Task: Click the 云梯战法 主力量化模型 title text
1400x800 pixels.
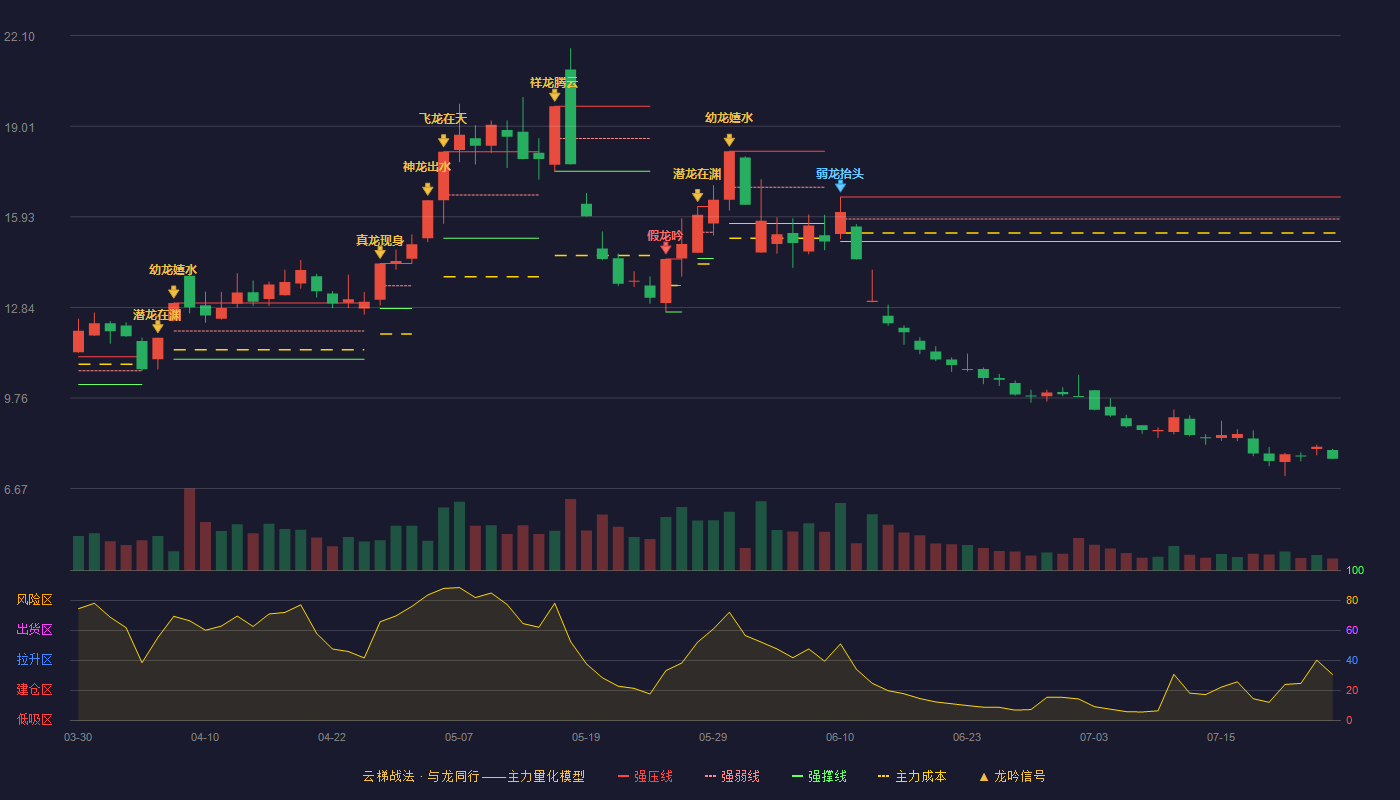Action: (x=473, y=776)
